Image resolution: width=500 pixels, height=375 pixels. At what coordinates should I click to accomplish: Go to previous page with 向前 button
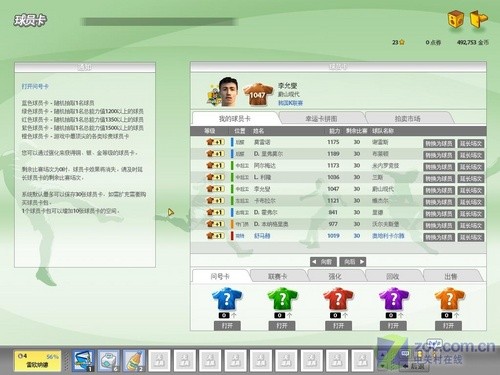[x=323, y=262]
